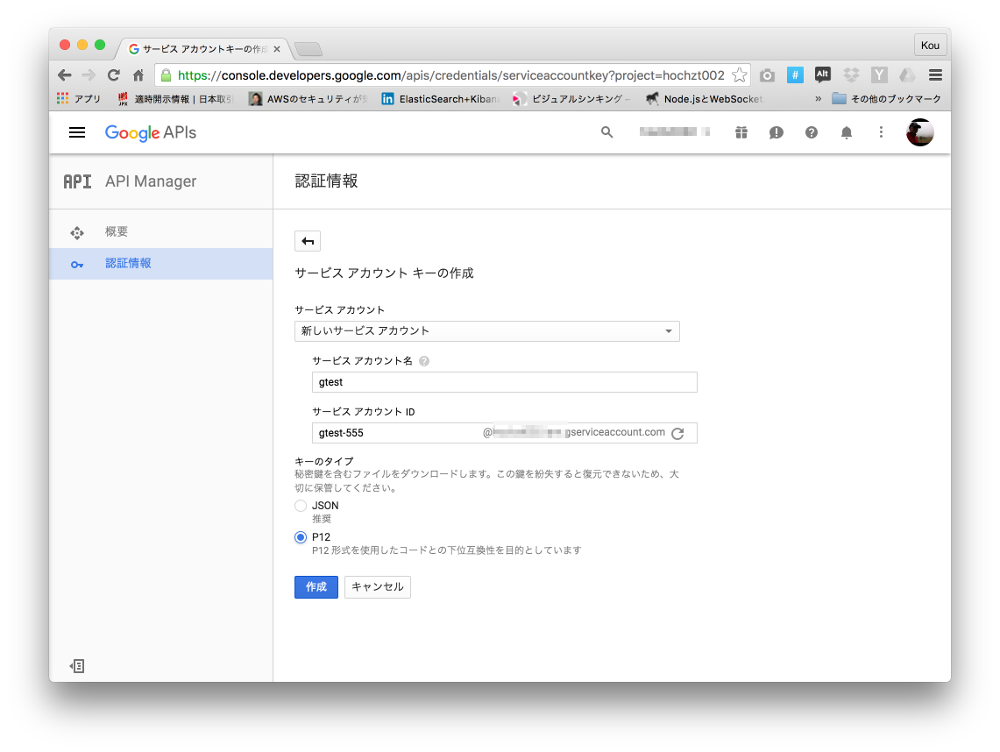Click the camera extension icon
The height and width of the screenshot is (752, 1000).
(x=767, y=75)
